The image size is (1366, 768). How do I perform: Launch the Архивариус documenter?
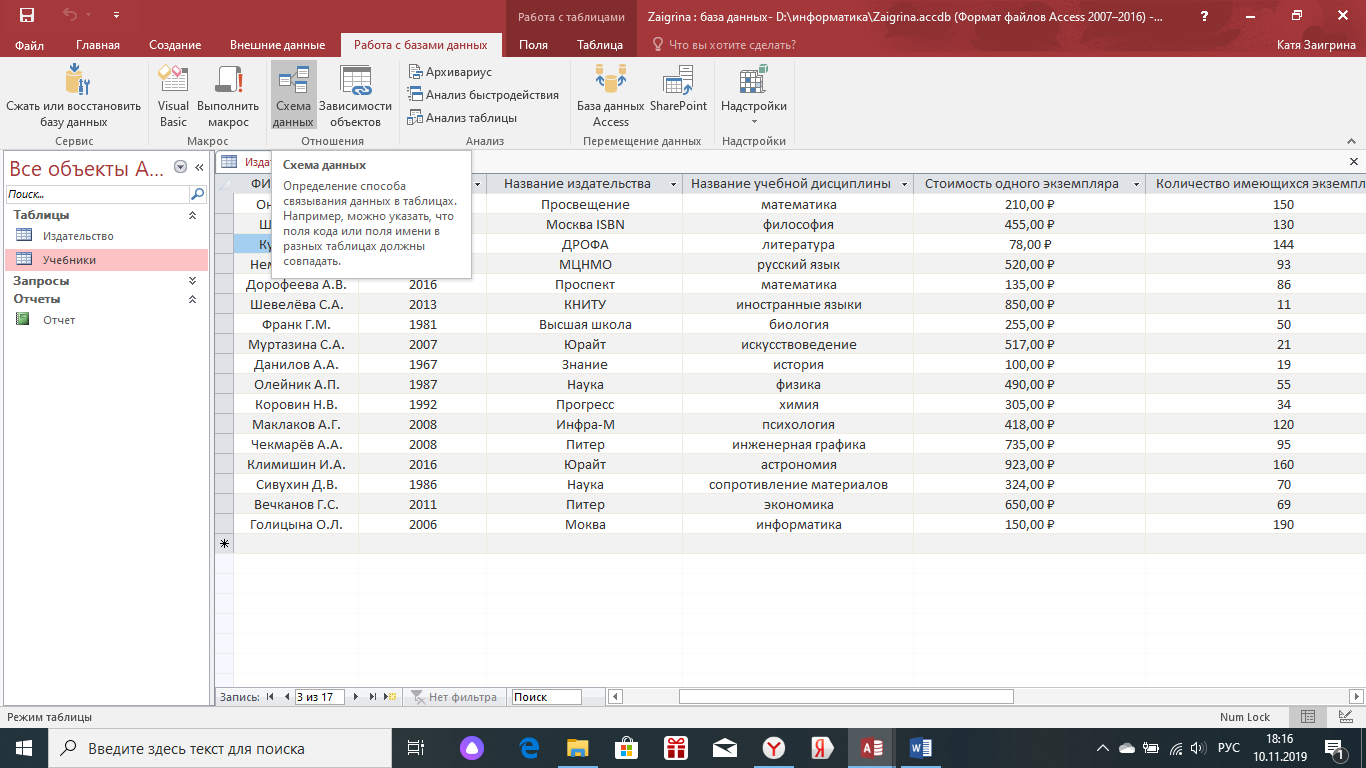(x=449, y=72)
